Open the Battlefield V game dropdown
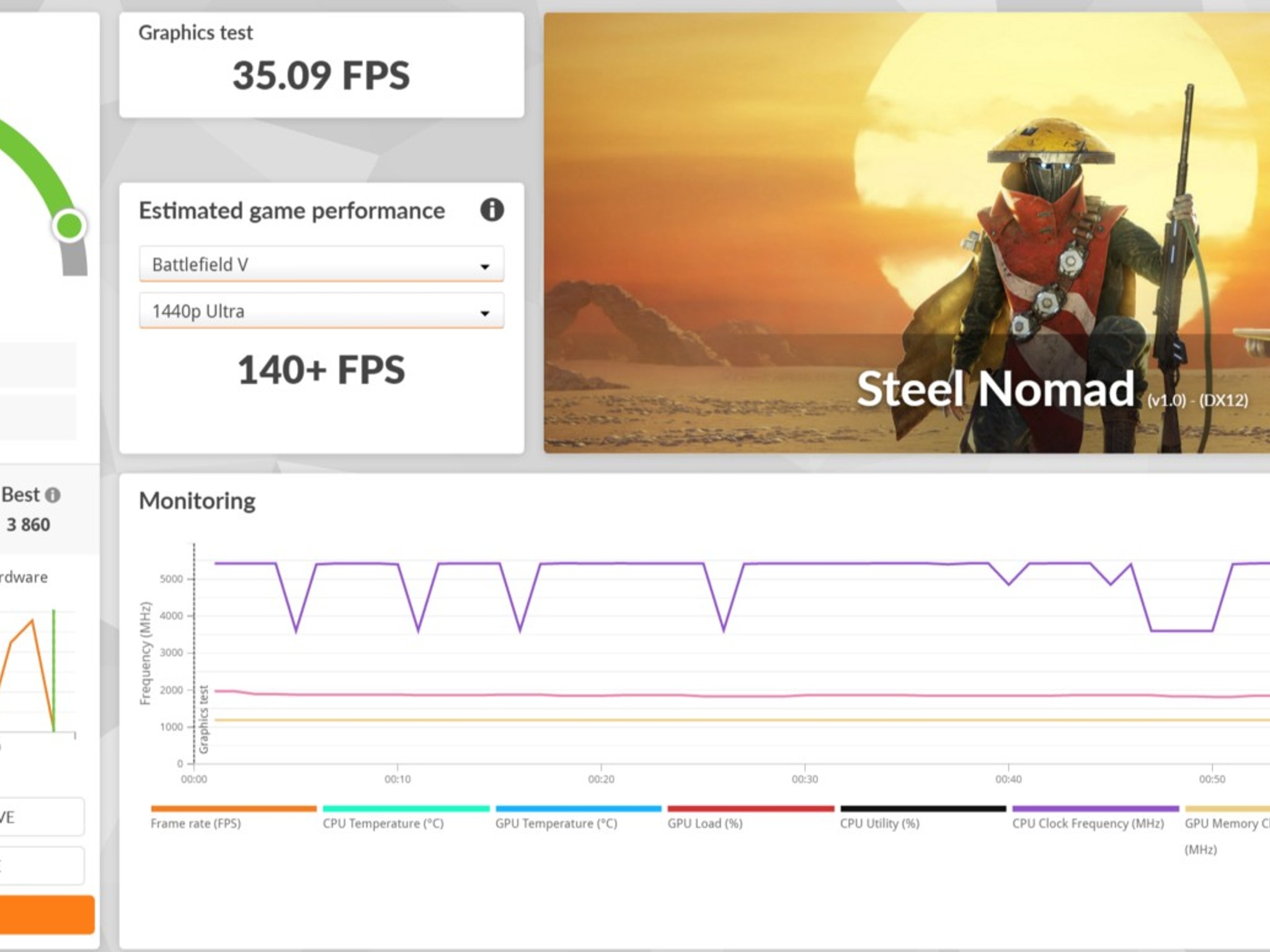1270x952 pixels. (x=321, y=265)
